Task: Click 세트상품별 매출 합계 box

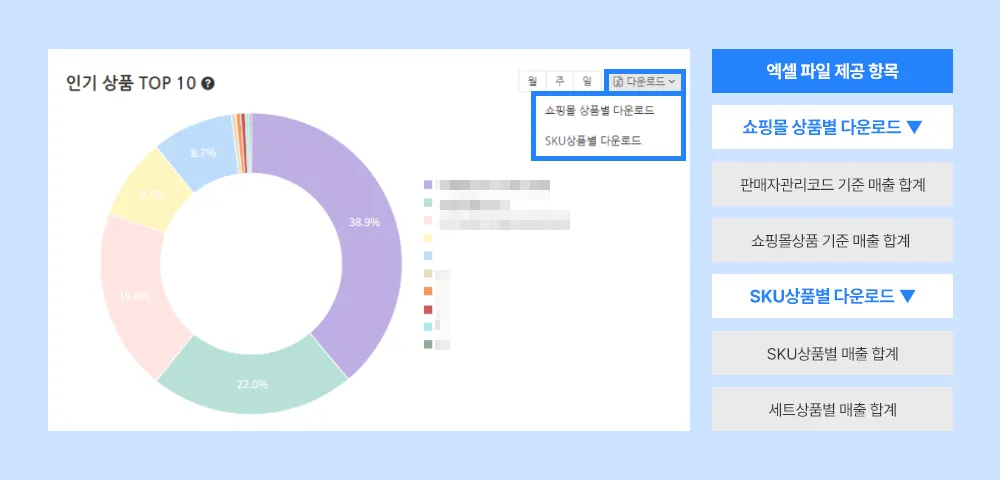Action: (832, 409)
